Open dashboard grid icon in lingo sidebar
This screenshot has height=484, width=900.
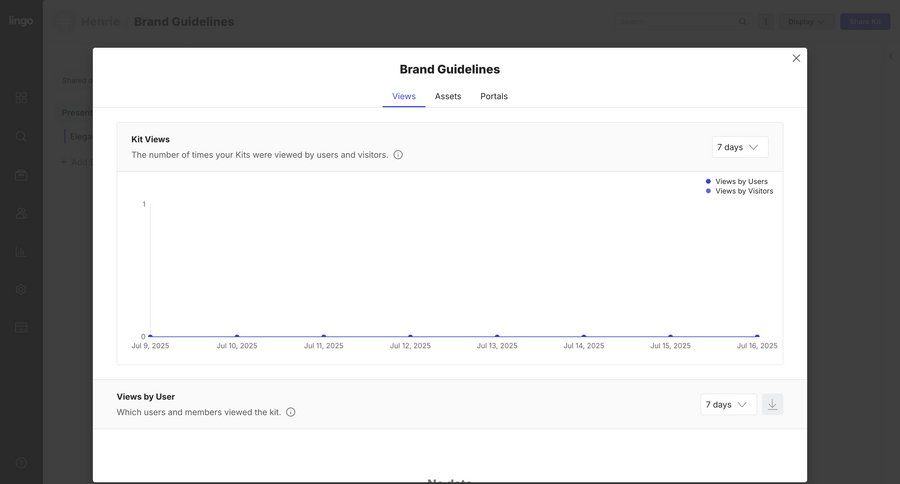pyautogui.click(x=21, y=98)
